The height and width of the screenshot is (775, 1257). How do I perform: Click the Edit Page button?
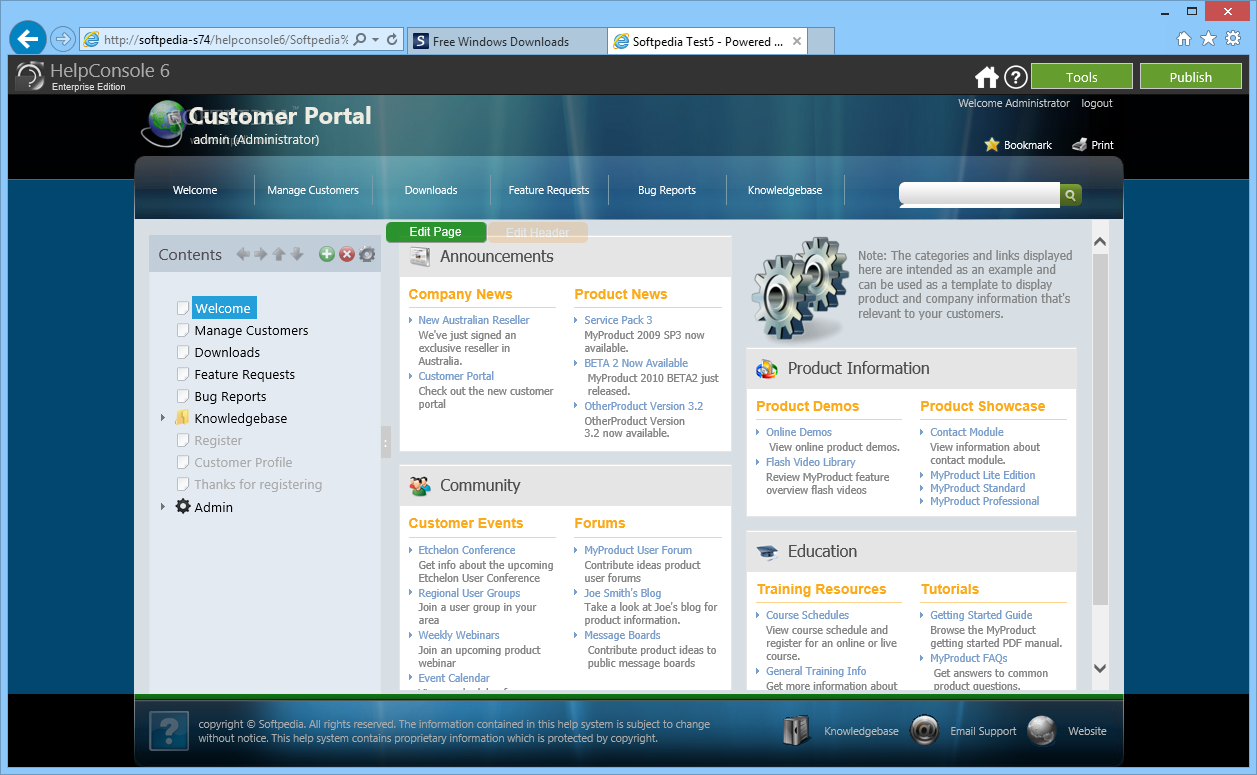[x=436, y=232]
